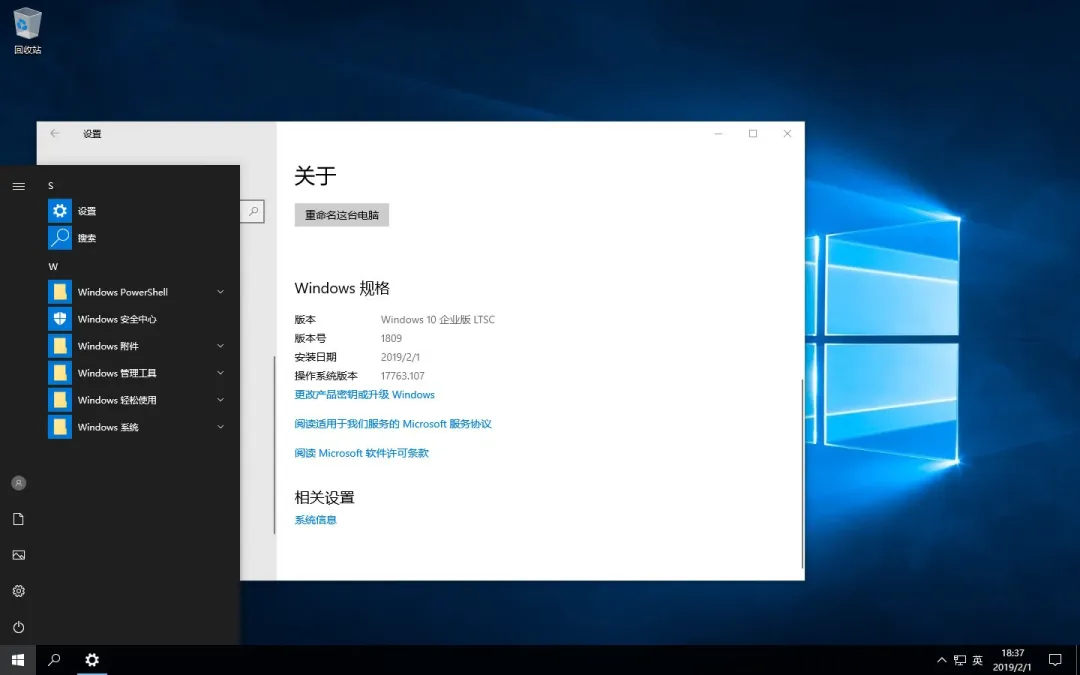
Task: Click the Windows 系统 folder icon
Action: click(60, 427)
